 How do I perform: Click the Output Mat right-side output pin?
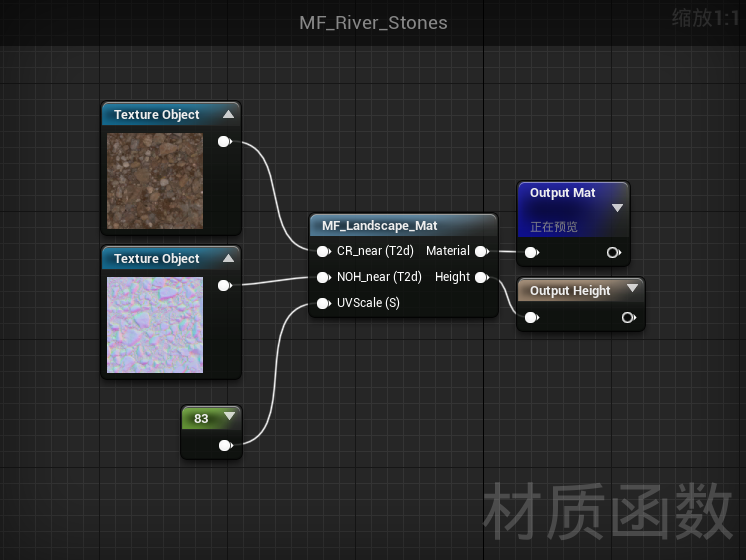pyautogui.click(x=614, y=253)
